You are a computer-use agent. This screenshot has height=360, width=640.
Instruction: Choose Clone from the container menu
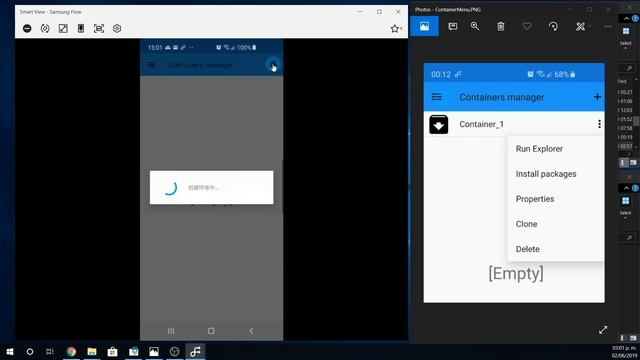527,224
